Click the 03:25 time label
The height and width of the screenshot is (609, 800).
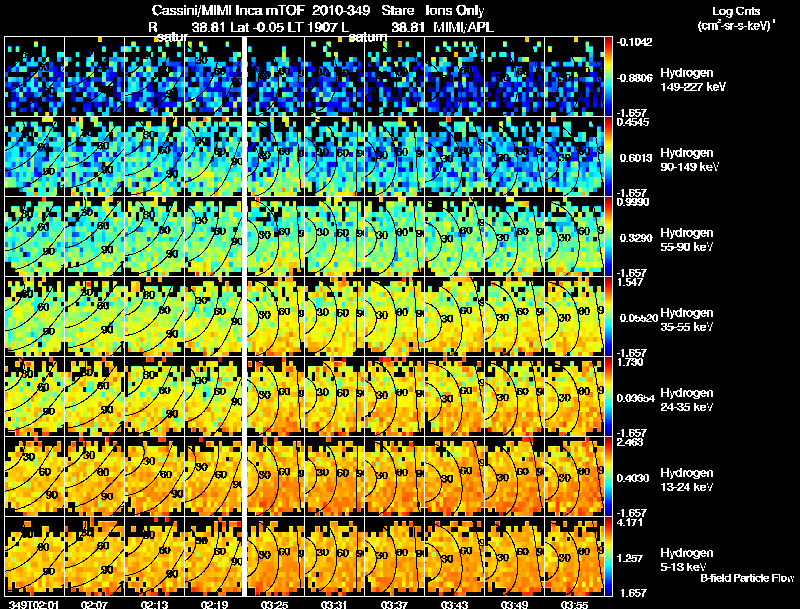pyautogui.click(x=274, y=604)
